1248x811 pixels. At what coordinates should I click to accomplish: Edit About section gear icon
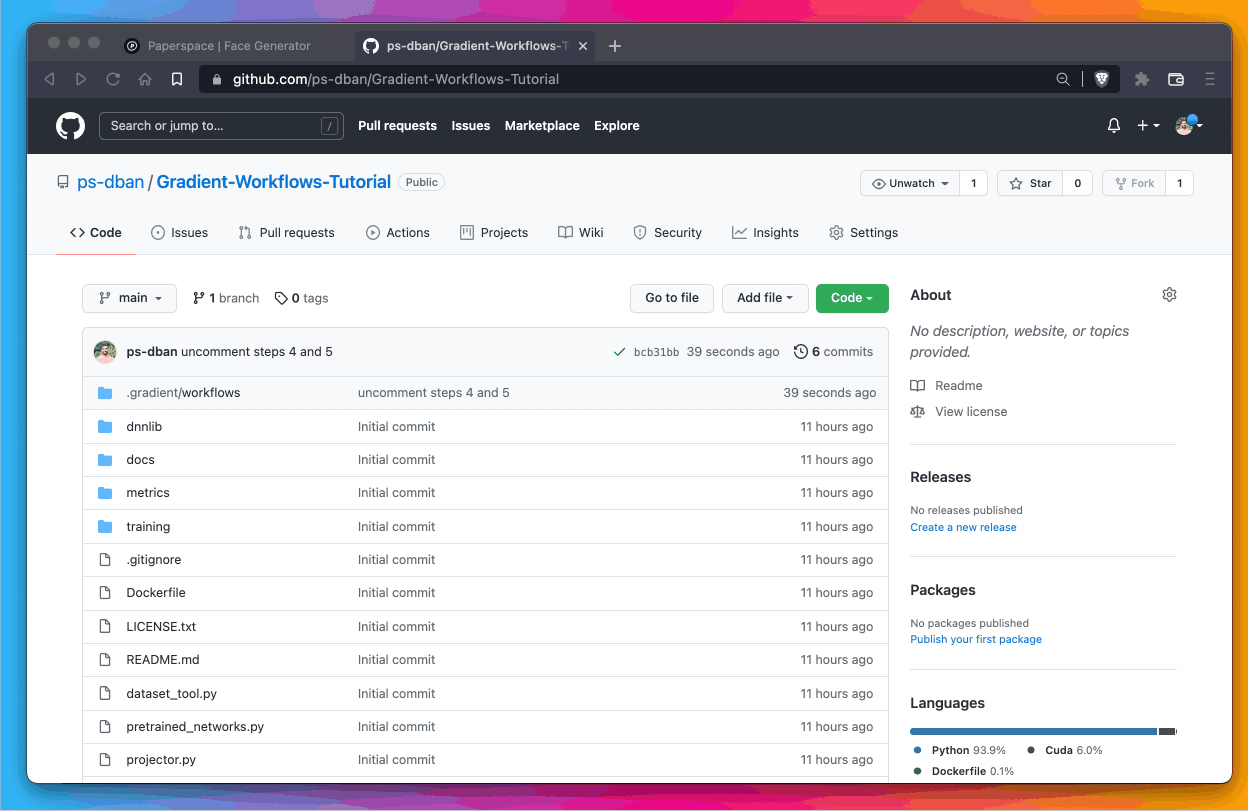(x=1169, y=295)
